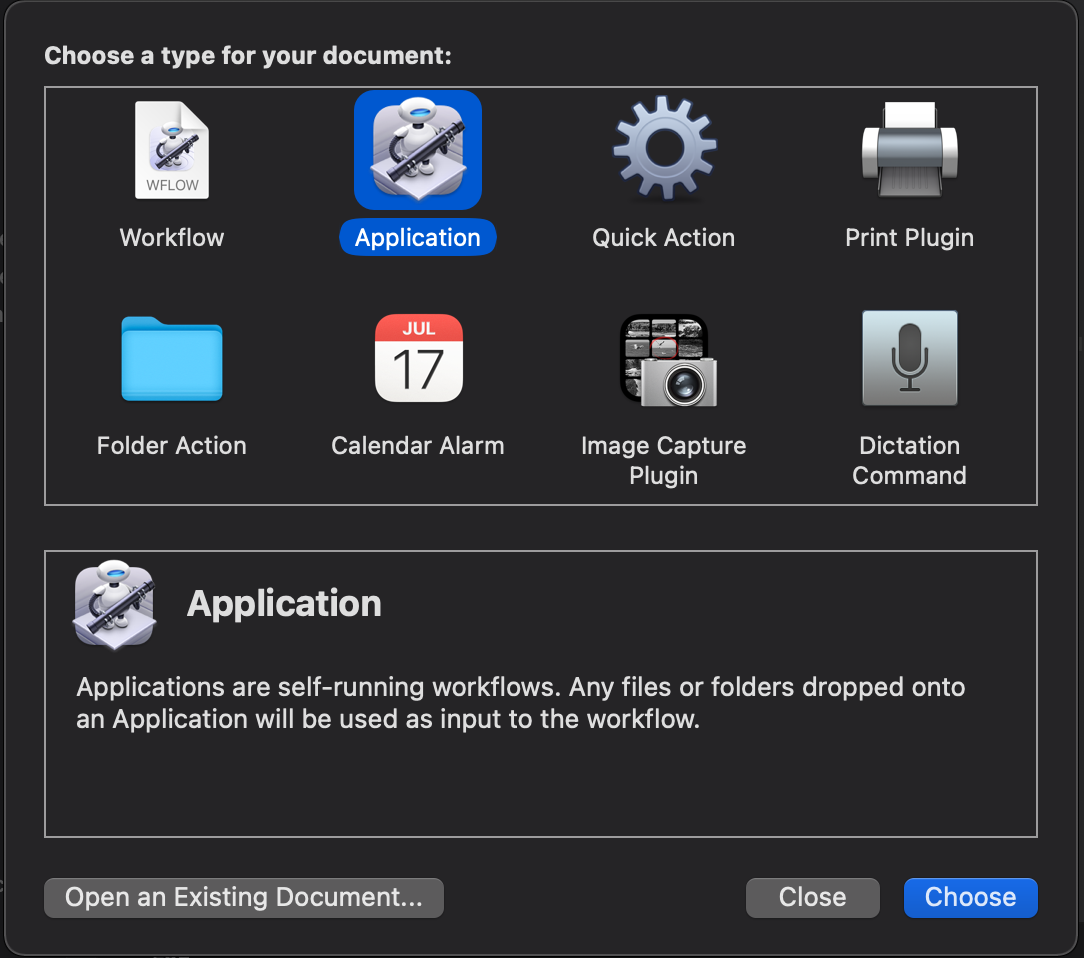The width and height of the screenshot is (1084, 958).
Task: Click the description text about self-running workflows
Action: point(521,703)
